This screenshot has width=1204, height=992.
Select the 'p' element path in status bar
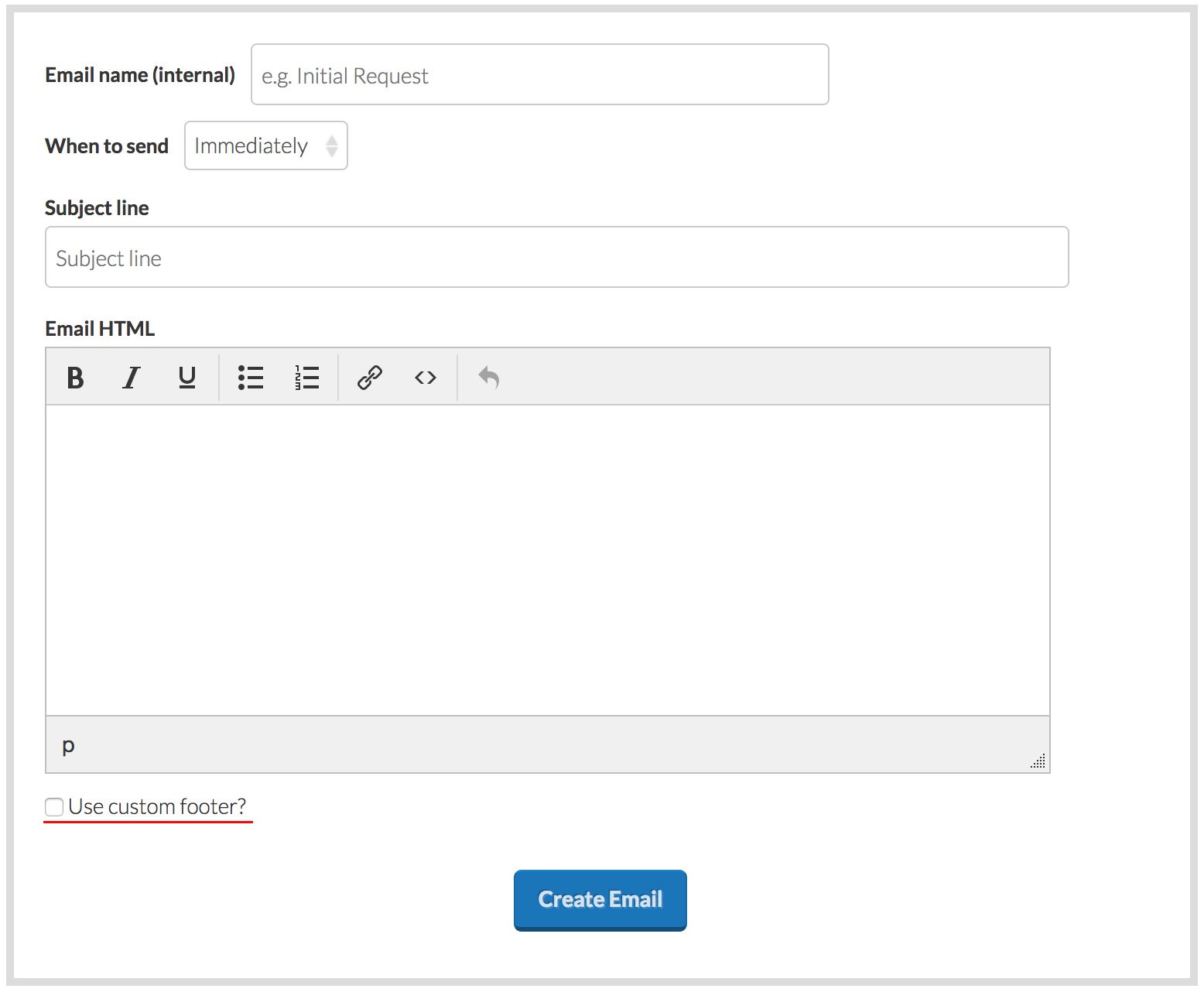click(x=68, y=744)
